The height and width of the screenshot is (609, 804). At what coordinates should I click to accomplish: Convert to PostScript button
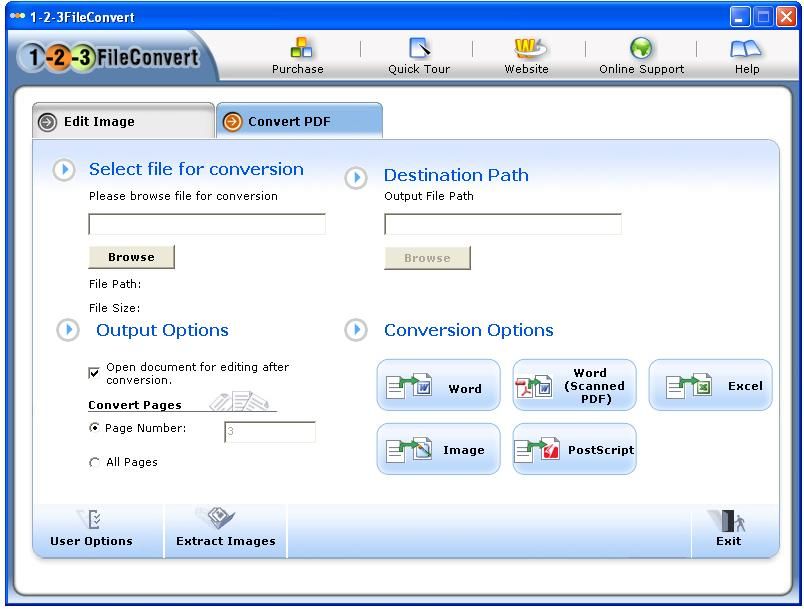pyautogui.click(x=574, y=449)
